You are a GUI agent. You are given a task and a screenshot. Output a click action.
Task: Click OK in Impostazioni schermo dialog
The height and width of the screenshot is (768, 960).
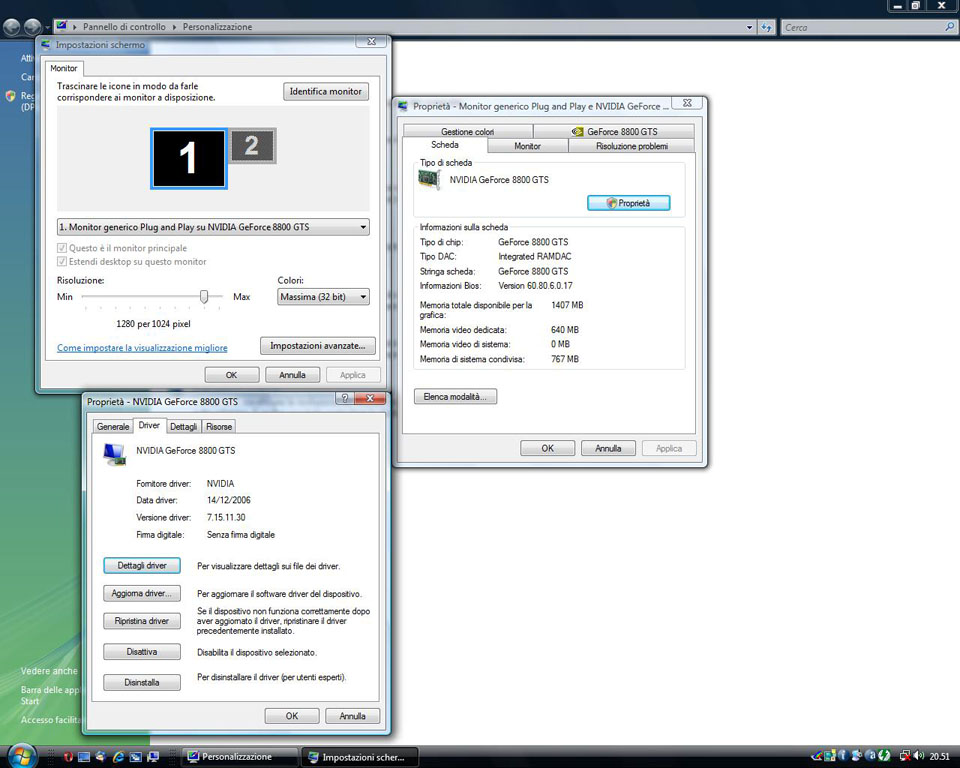pyautogui.click(x=231, y=375)
